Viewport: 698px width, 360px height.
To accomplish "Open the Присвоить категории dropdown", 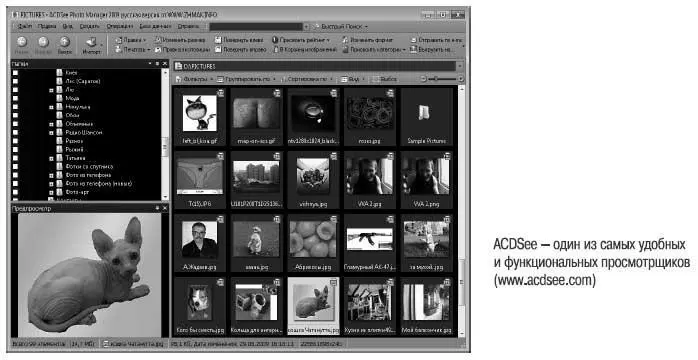I will pos(374,49).
